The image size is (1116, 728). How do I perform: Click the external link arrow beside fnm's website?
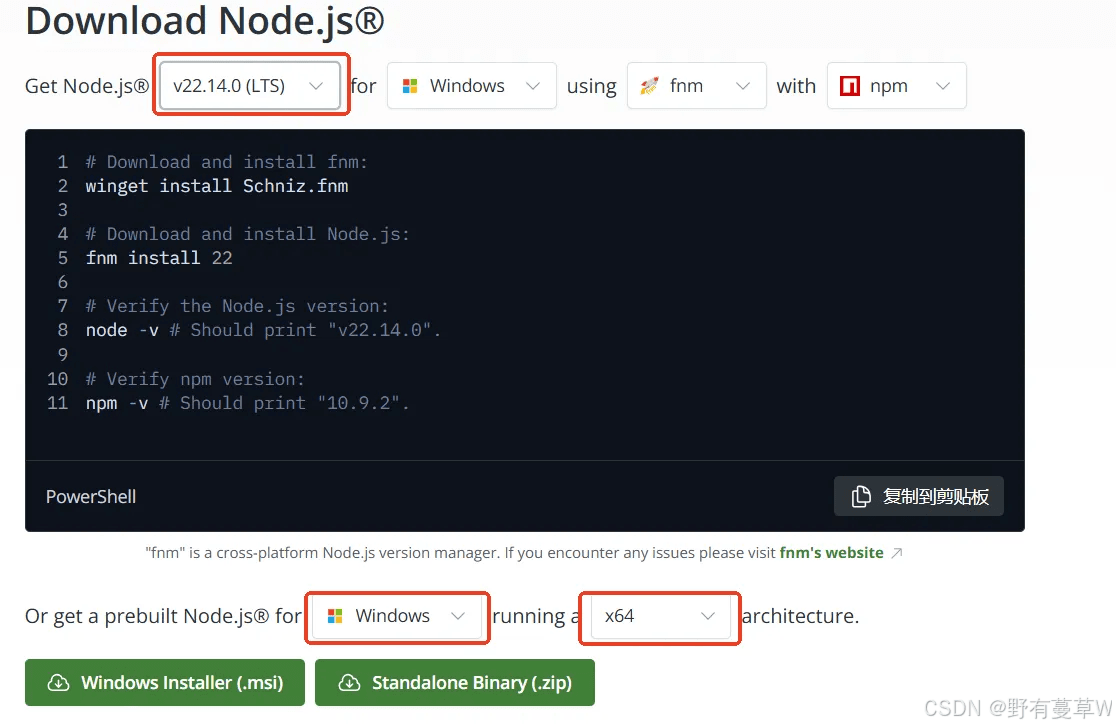(897, 553)
